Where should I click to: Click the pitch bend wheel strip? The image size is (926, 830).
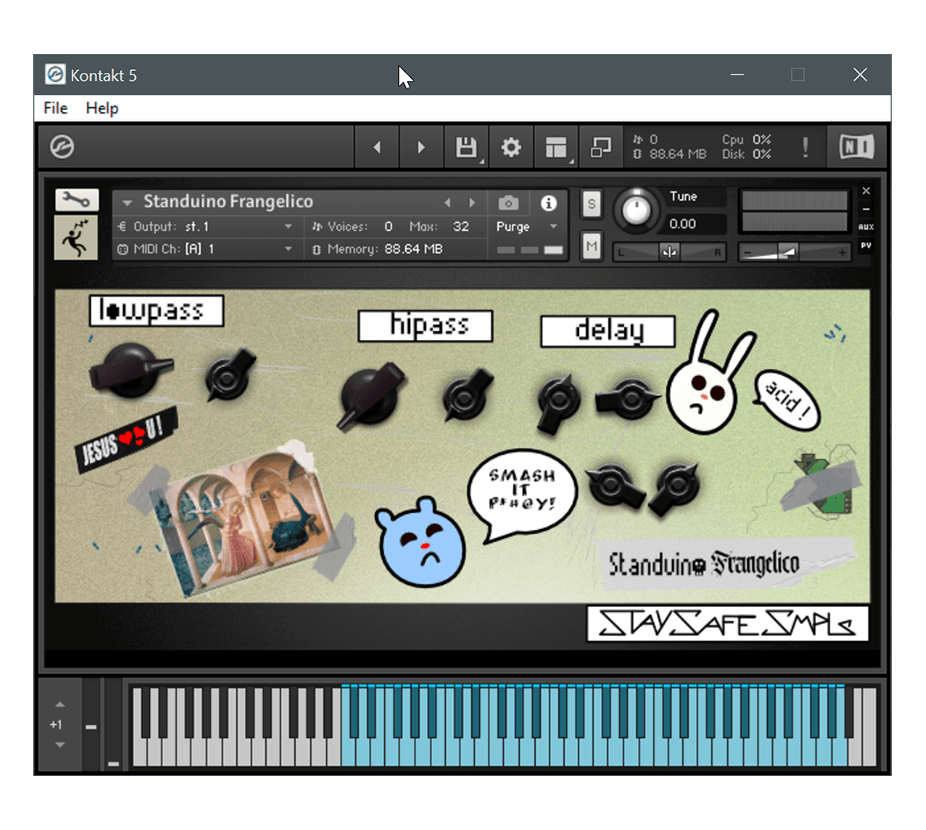coord(91,727)
